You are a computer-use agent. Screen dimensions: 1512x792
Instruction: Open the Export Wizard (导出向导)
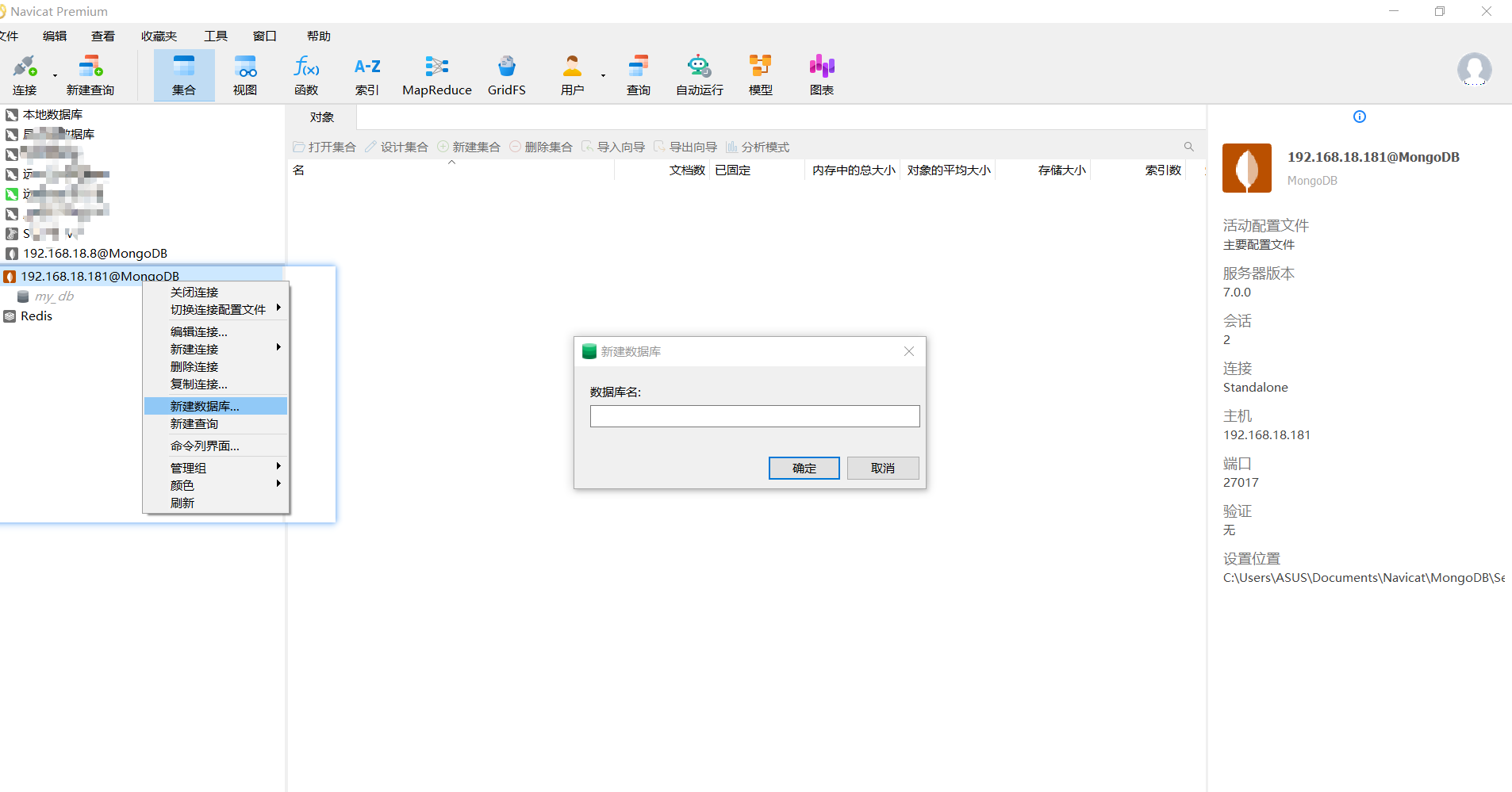click(685, 147)
